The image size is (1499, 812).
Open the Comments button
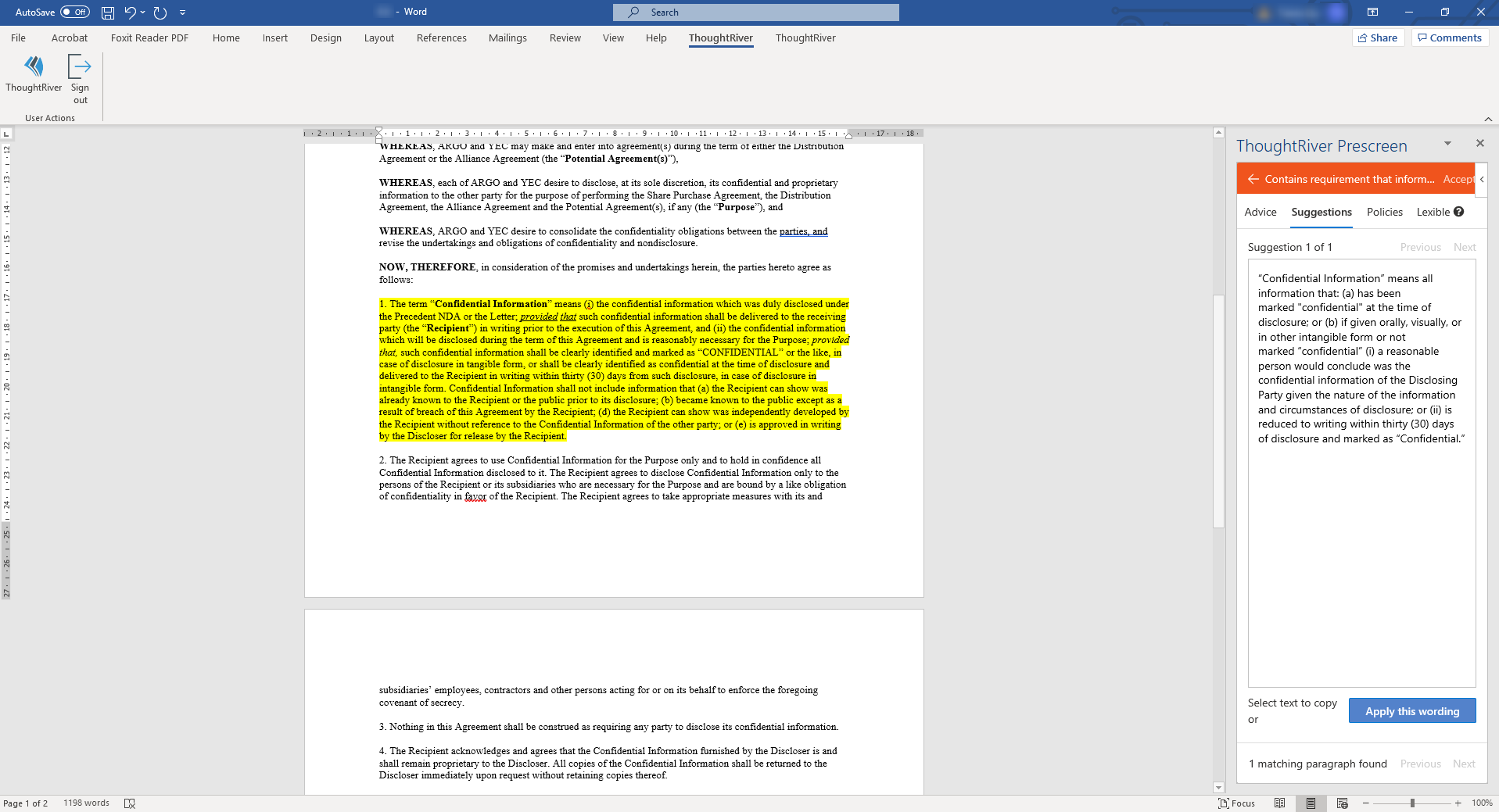point(1450,38)
